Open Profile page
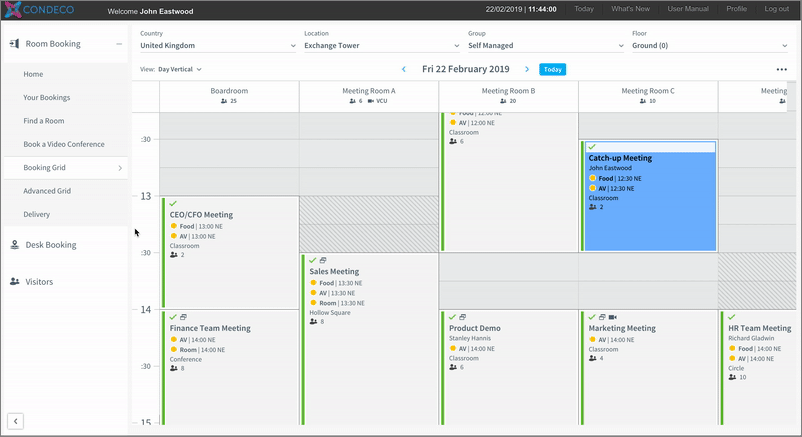 coord(737,9)
